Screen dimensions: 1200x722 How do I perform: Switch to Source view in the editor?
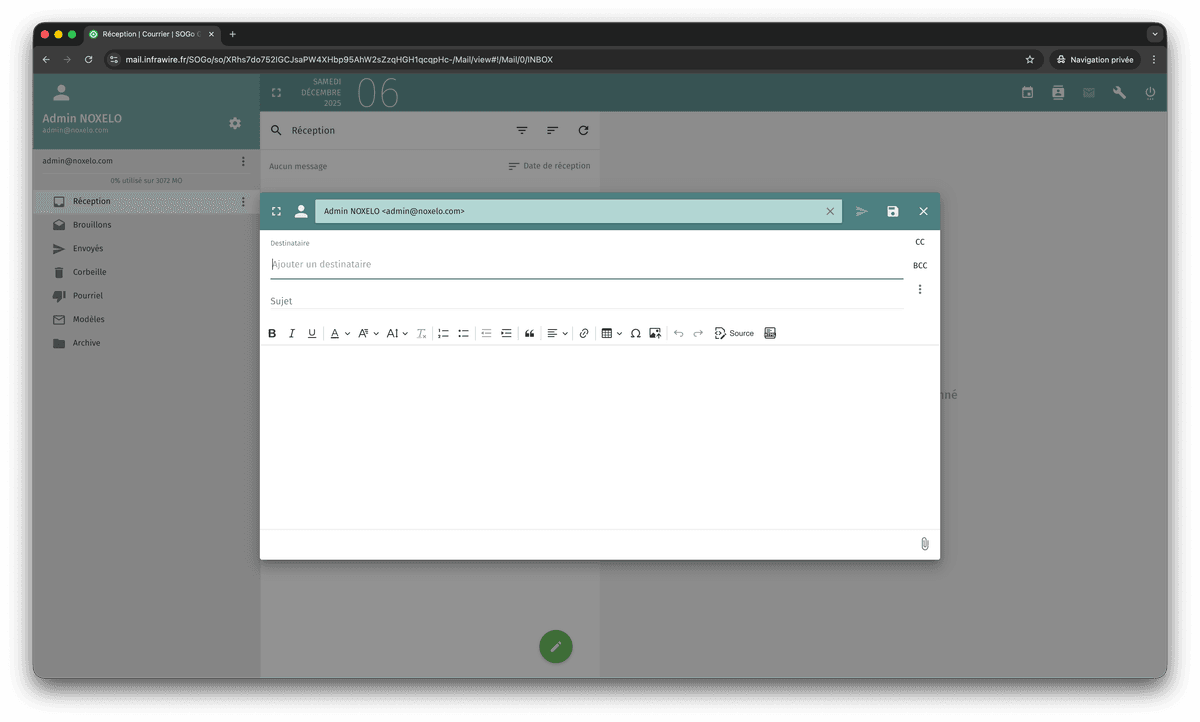(734, 333)
